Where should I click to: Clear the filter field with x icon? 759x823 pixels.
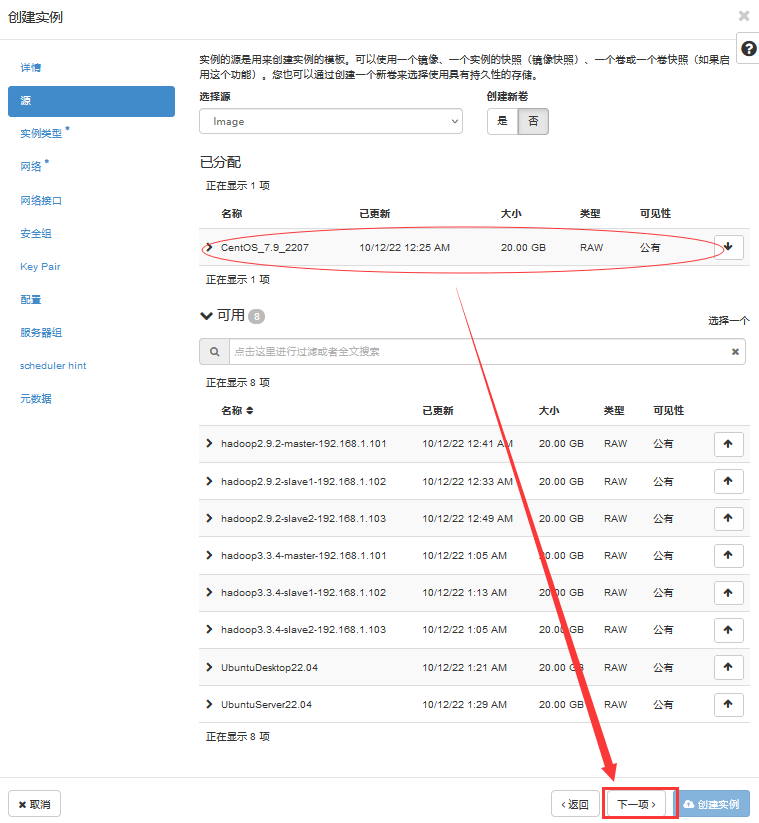pyautogui.click(x=735, y=352)
